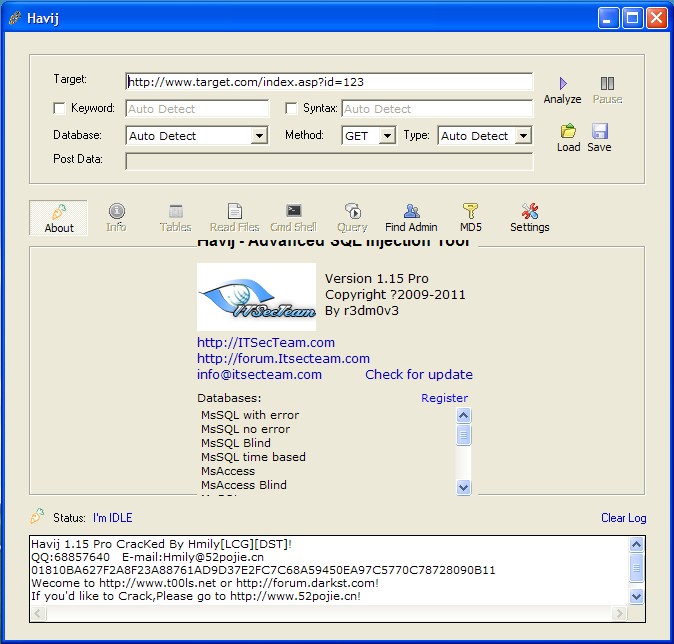The image size is (674, 644).
Task: Open the http://ITSecTeam.com link
Action: [266, 343]
